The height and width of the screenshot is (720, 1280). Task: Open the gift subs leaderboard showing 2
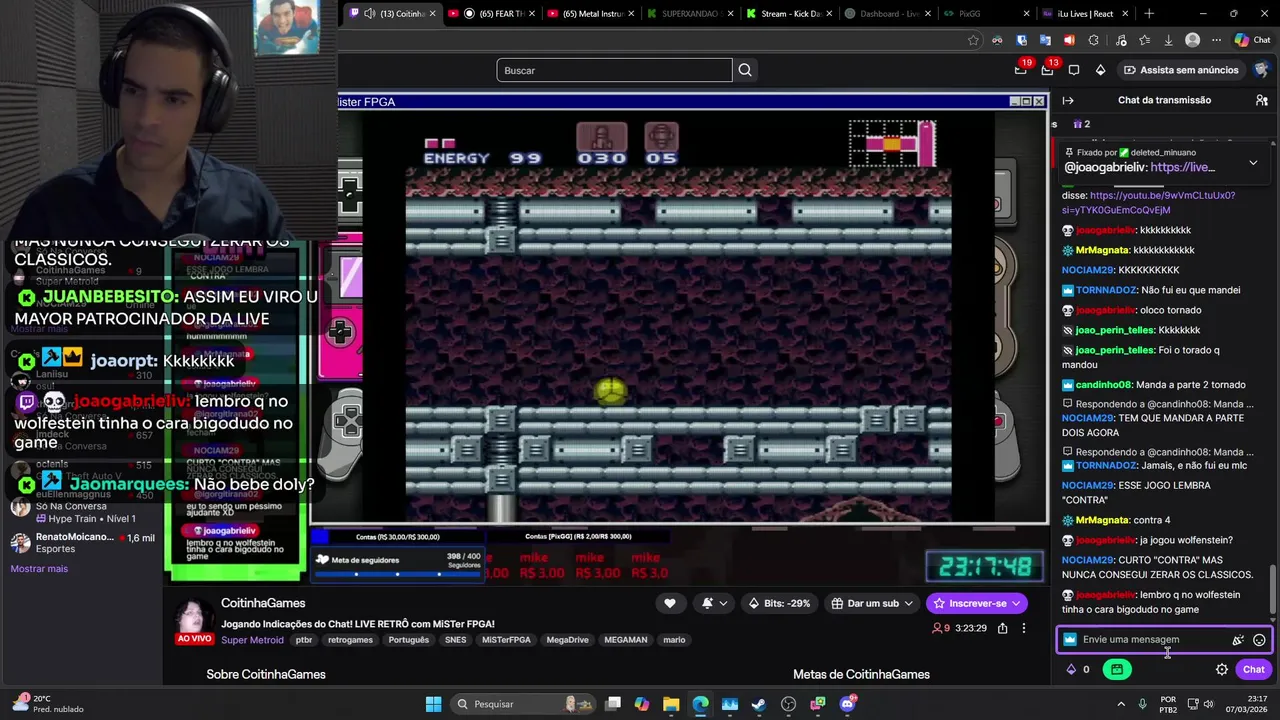point(1081,124)
